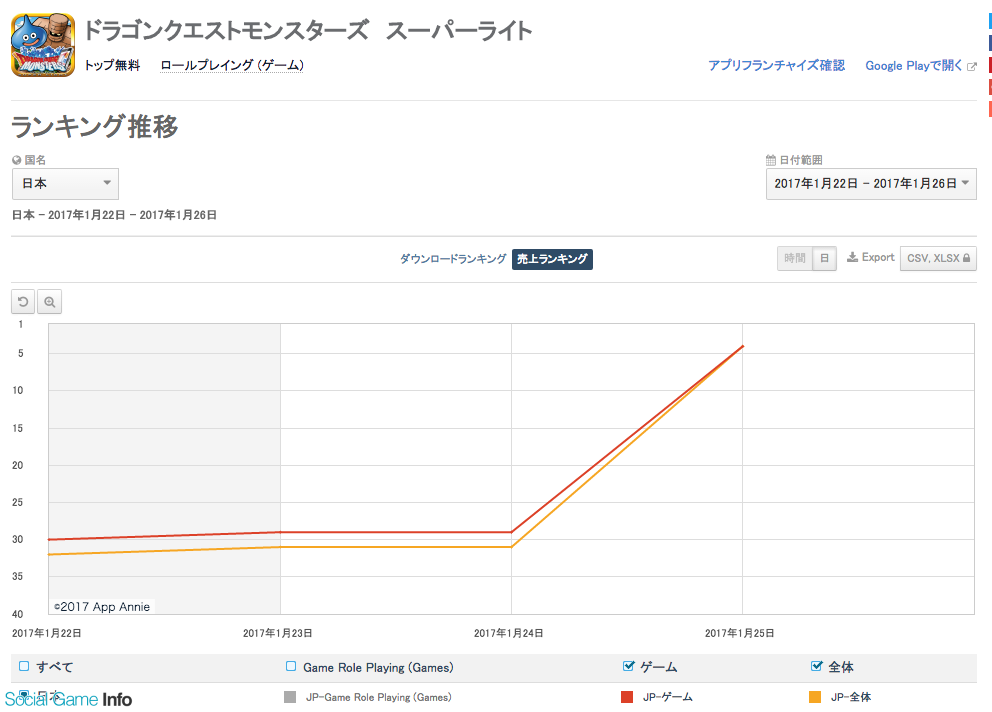Click the magnifier zoom-in chart icon
Image resolution: width=992 pixels, height=712 pixels.
[x=49, y=302]
